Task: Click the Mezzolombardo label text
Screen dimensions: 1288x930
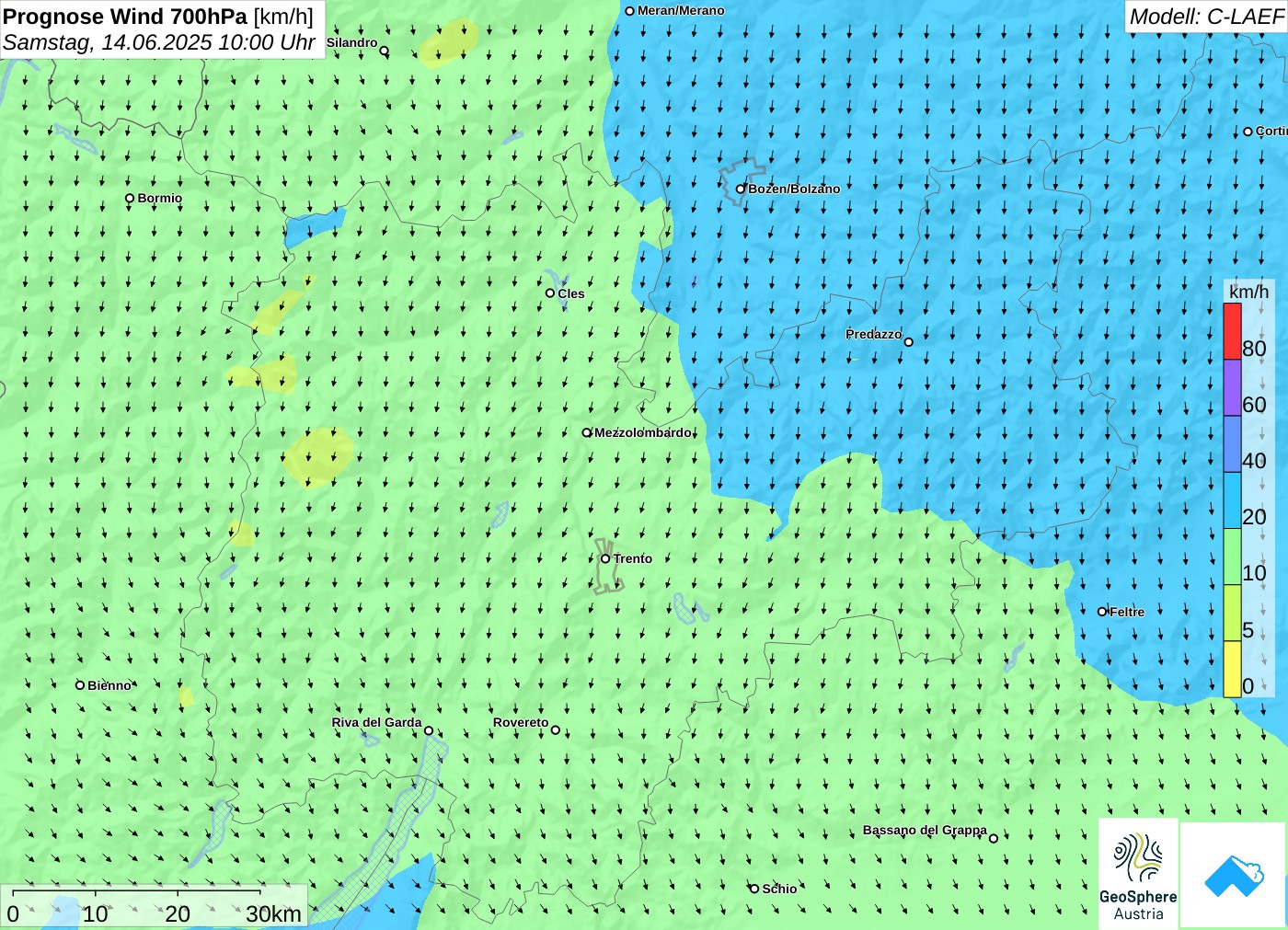Action: coord(643,432)
